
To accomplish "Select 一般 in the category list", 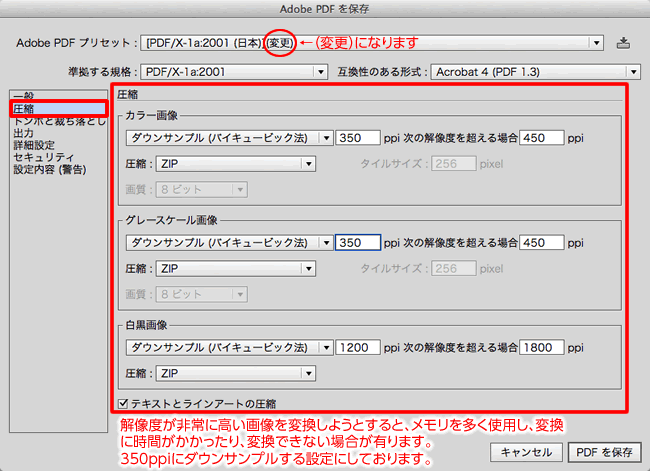I will coord(58,96).
